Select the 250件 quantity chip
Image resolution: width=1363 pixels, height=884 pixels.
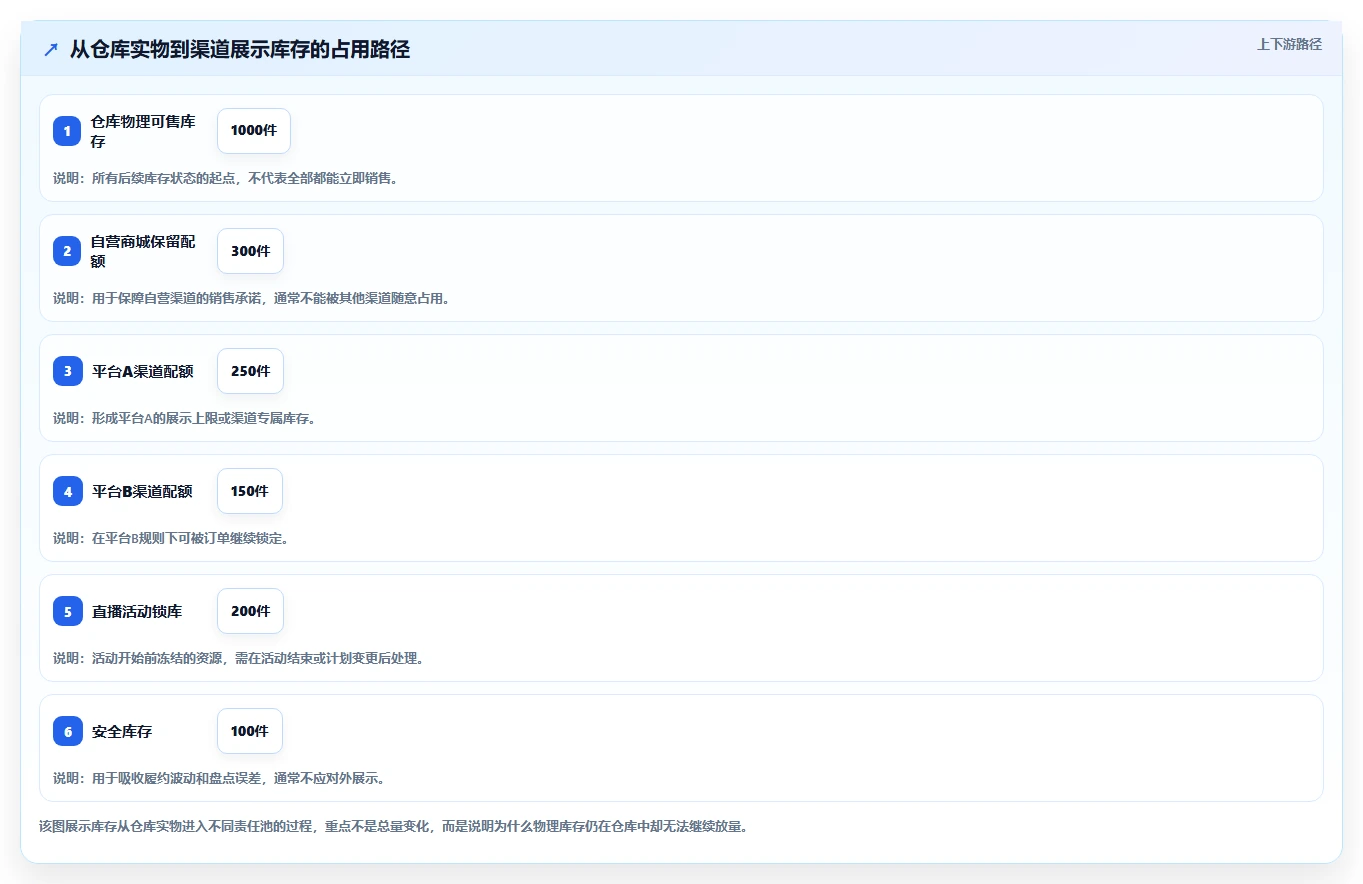click(250, 371)
